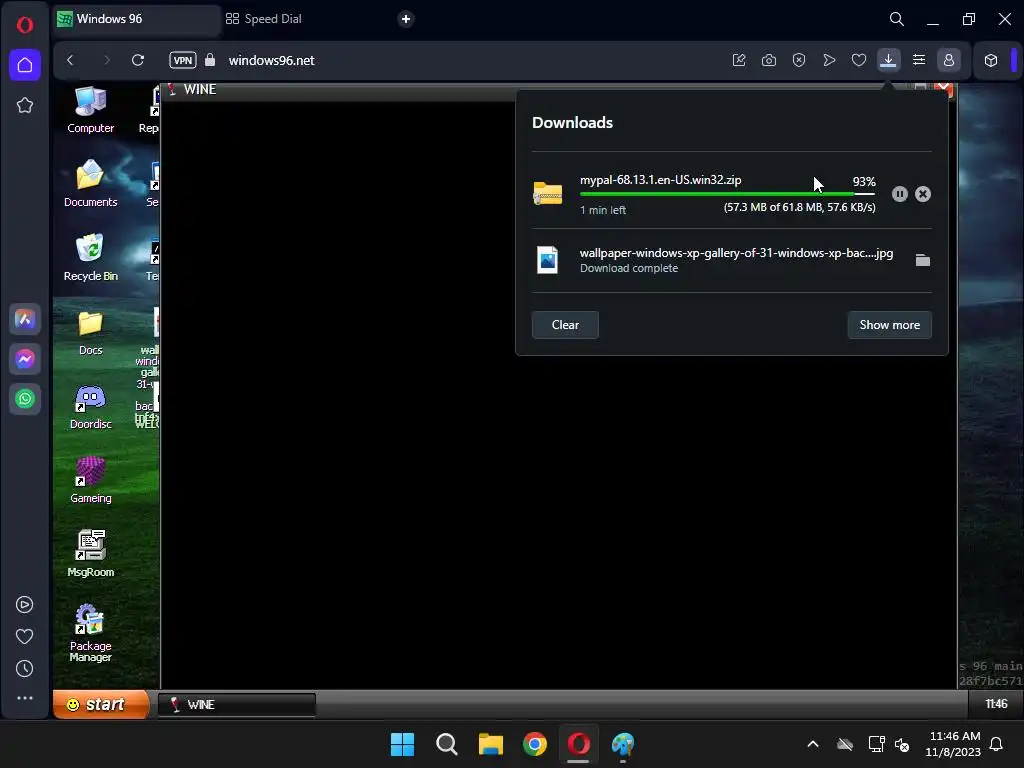This screenshot has width=1024, height=768.
Task: Clear the downloads list
Action: (565, 325)
